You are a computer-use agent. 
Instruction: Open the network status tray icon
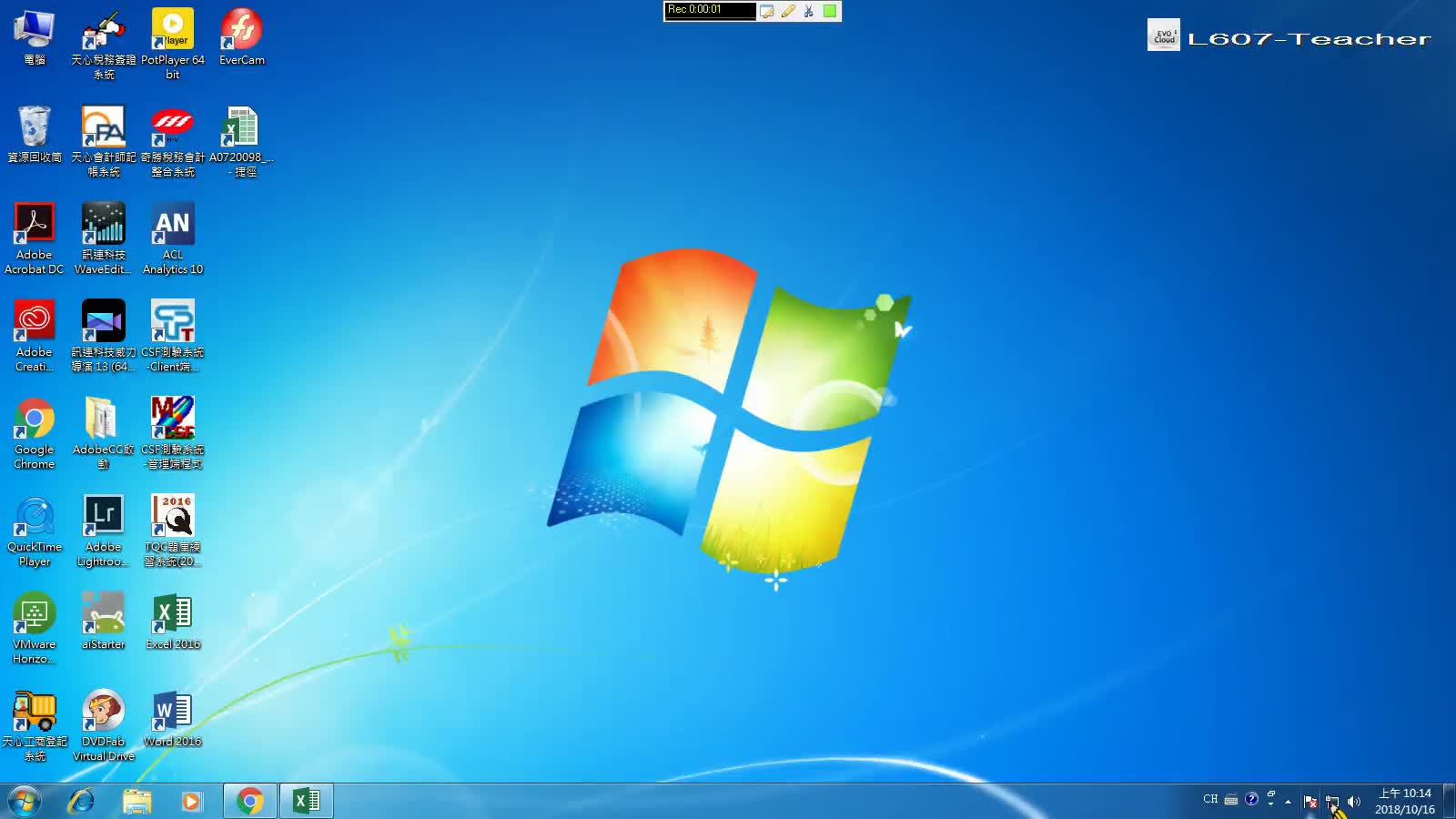(1332, 802)
